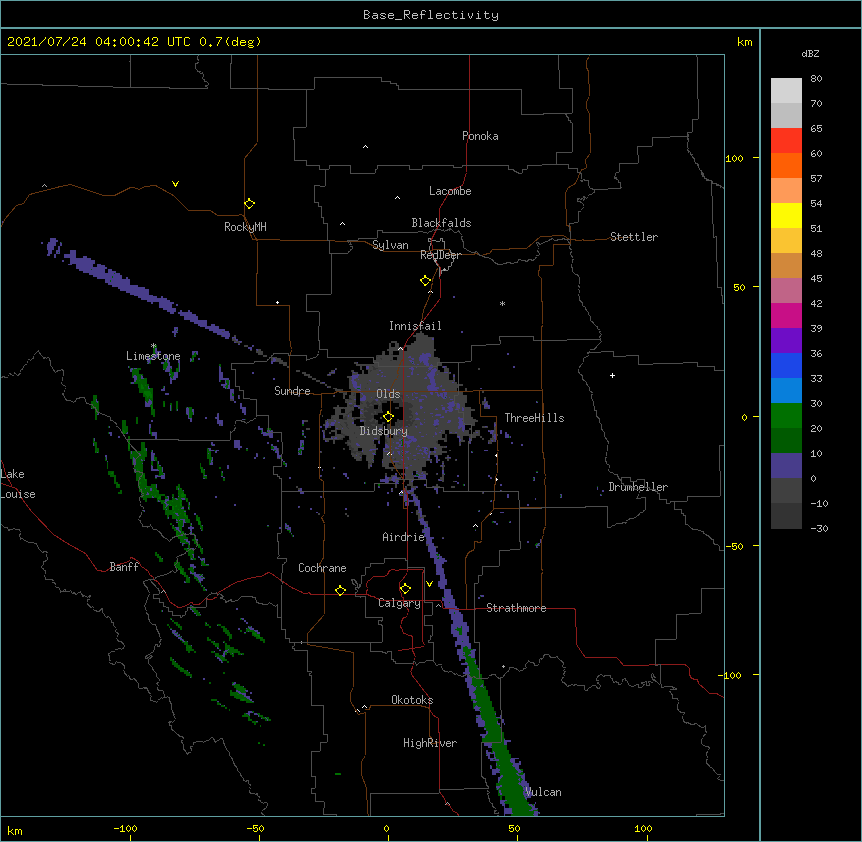The width and height of the screenshot is (862, 842).
Task: Click the Ponoka city label
Action: (480, 136)
